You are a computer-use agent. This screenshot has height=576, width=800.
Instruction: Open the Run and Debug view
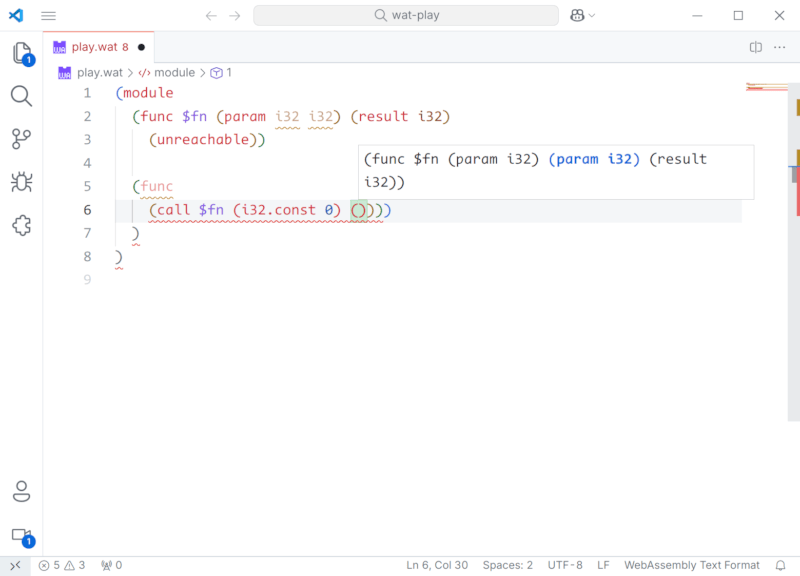tap(21, 182)
